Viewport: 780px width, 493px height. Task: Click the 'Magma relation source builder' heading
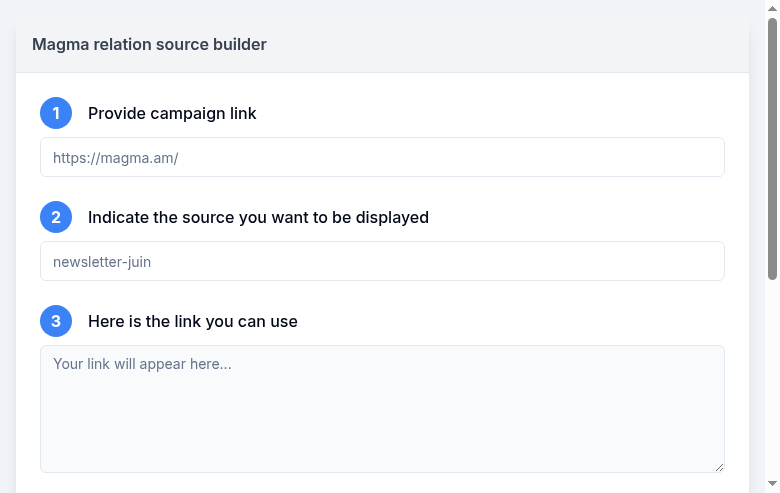point(149,44)
